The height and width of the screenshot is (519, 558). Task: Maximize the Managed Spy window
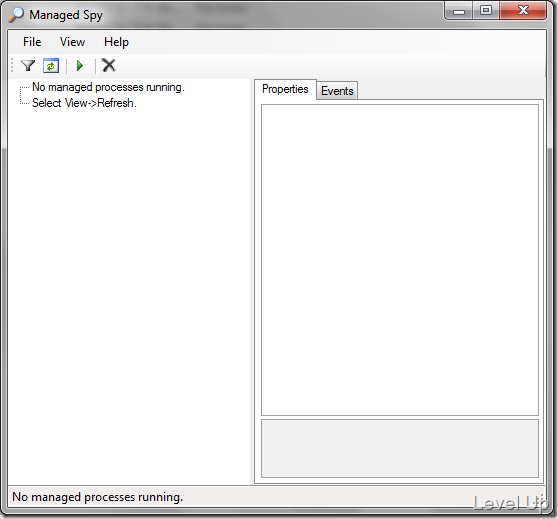pyautogui.click(x=486, y=10)
